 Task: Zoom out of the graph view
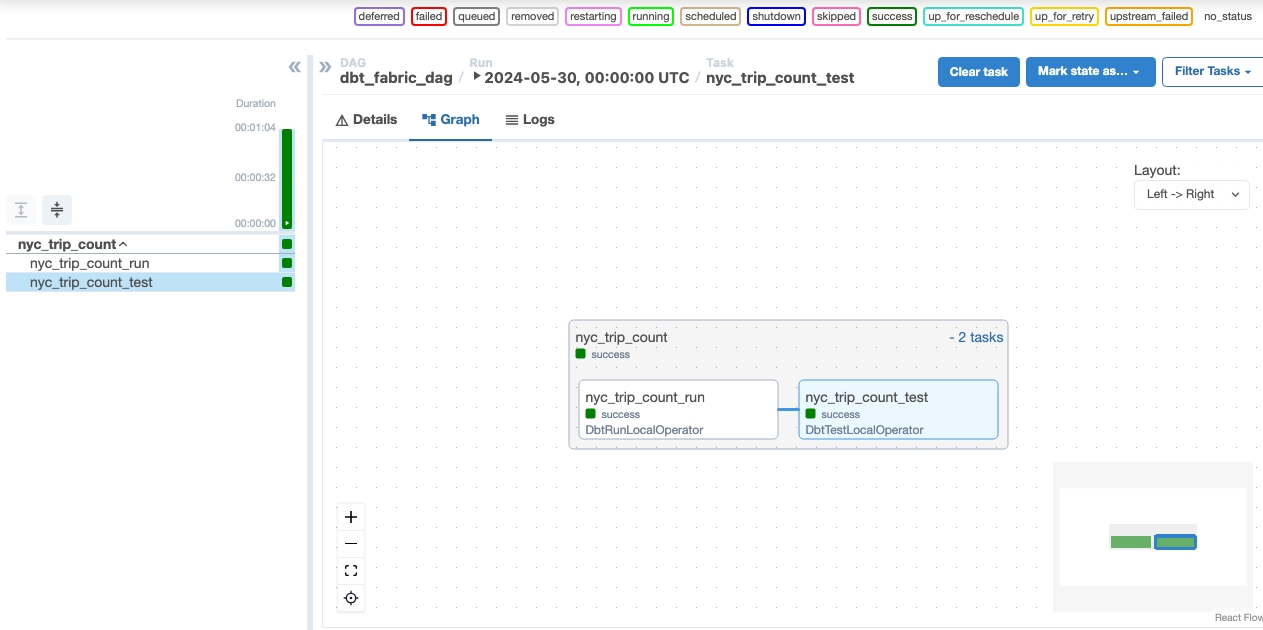pos(351,544)
